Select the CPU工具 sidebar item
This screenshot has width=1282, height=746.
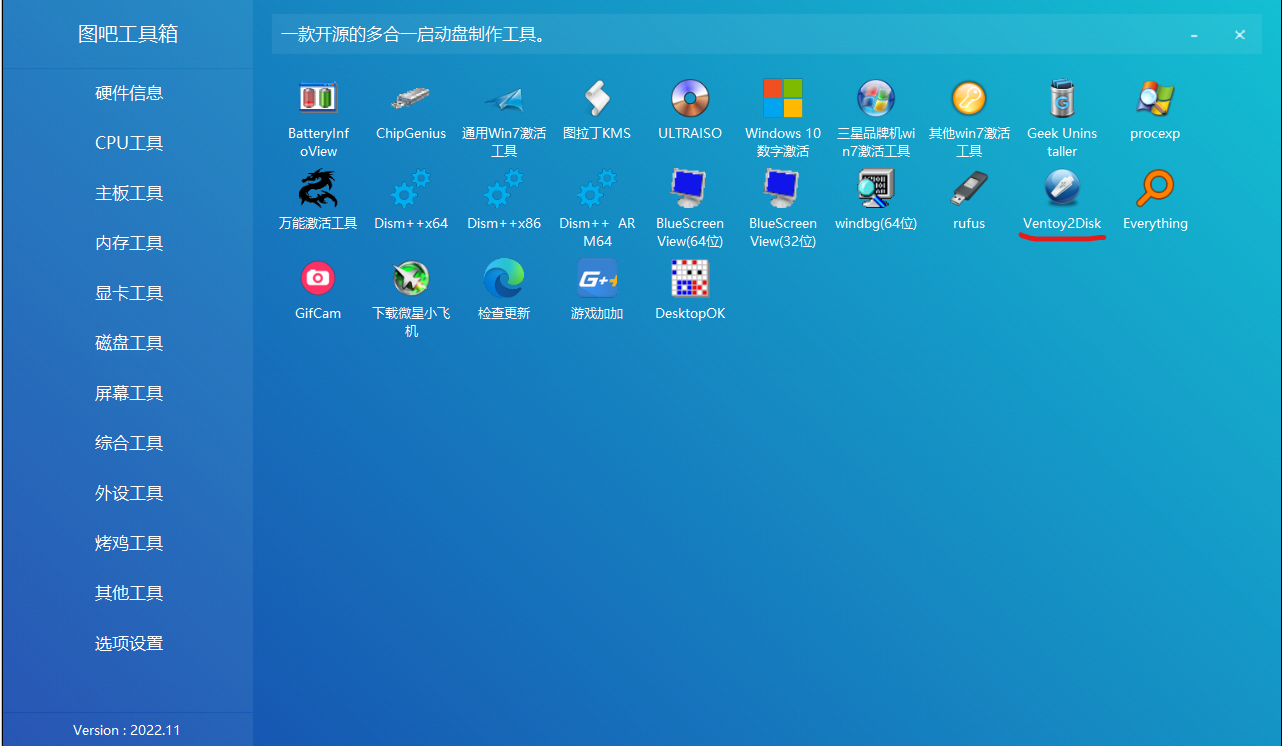click(129, 143)
